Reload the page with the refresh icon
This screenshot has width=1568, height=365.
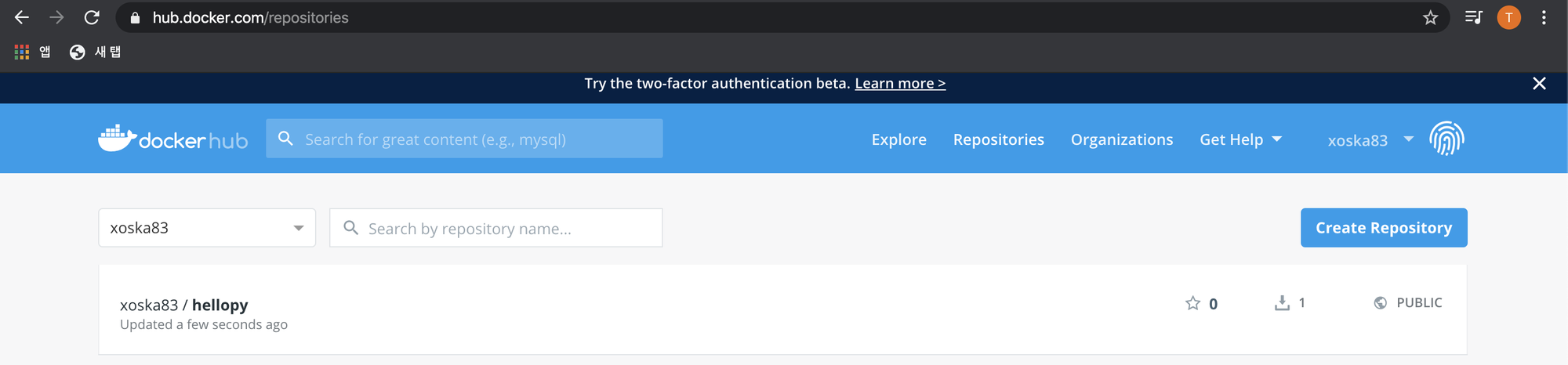coord(92,17)
